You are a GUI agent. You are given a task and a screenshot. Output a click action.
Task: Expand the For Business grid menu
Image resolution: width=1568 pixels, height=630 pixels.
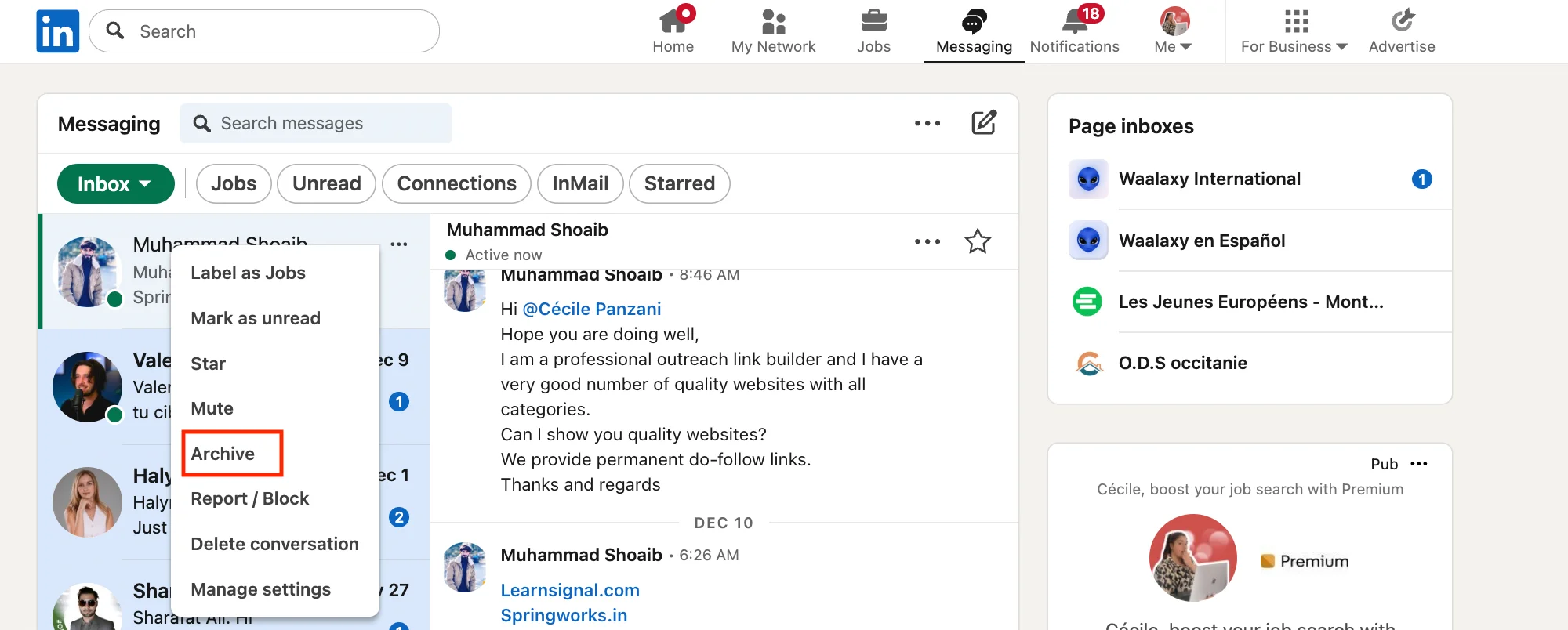coord(1294,31)
